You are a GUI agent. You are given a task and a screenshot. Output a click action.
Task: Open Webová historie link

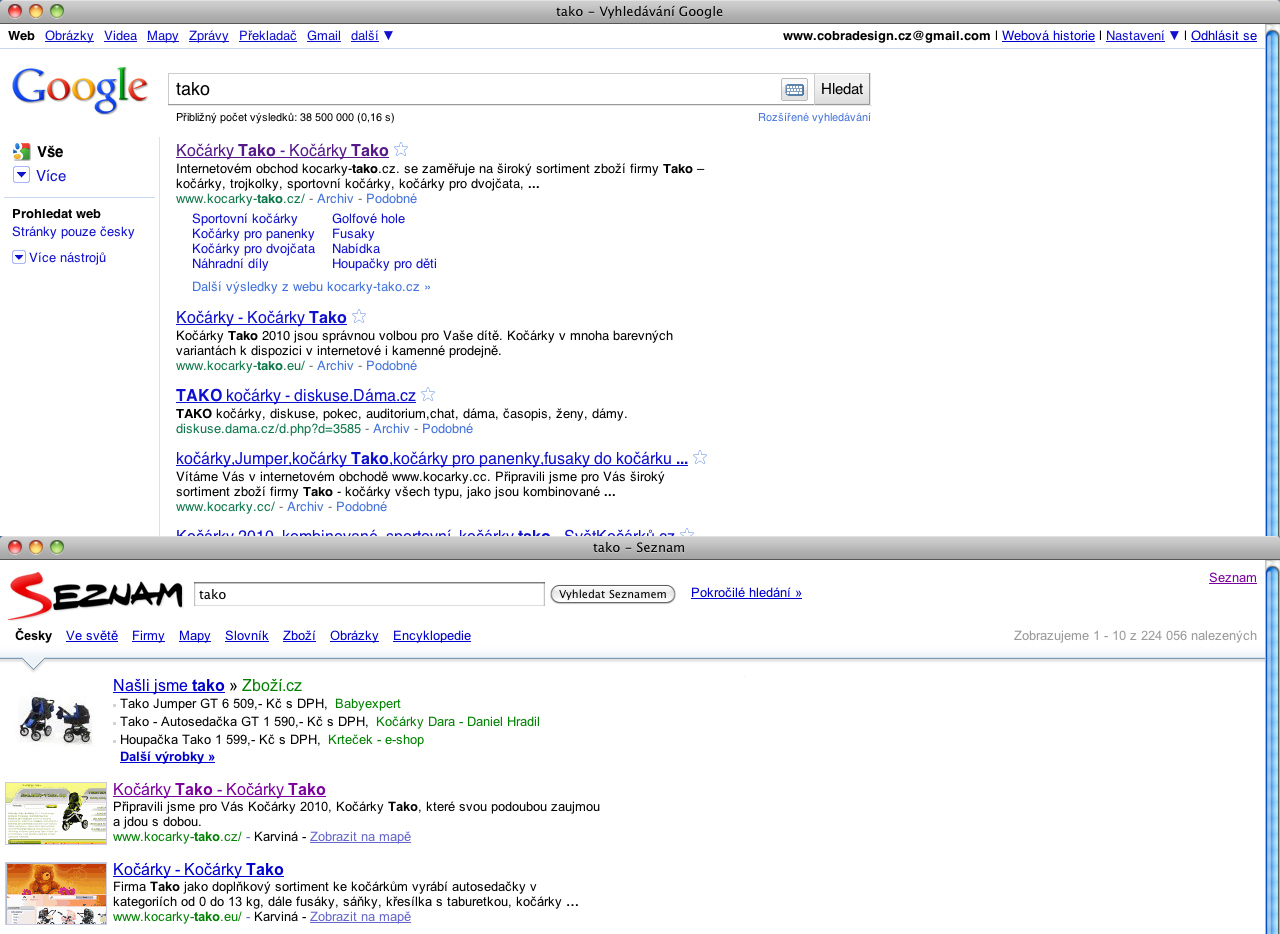tap(1048, 35)
